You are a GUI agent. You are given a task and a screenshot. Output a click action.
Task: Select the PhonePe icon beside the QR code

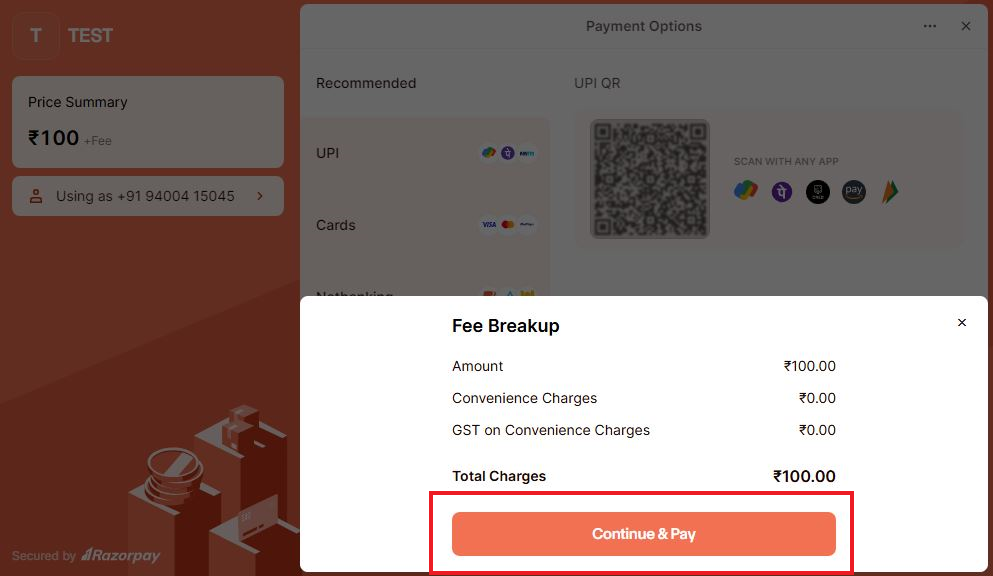(781, 192)
